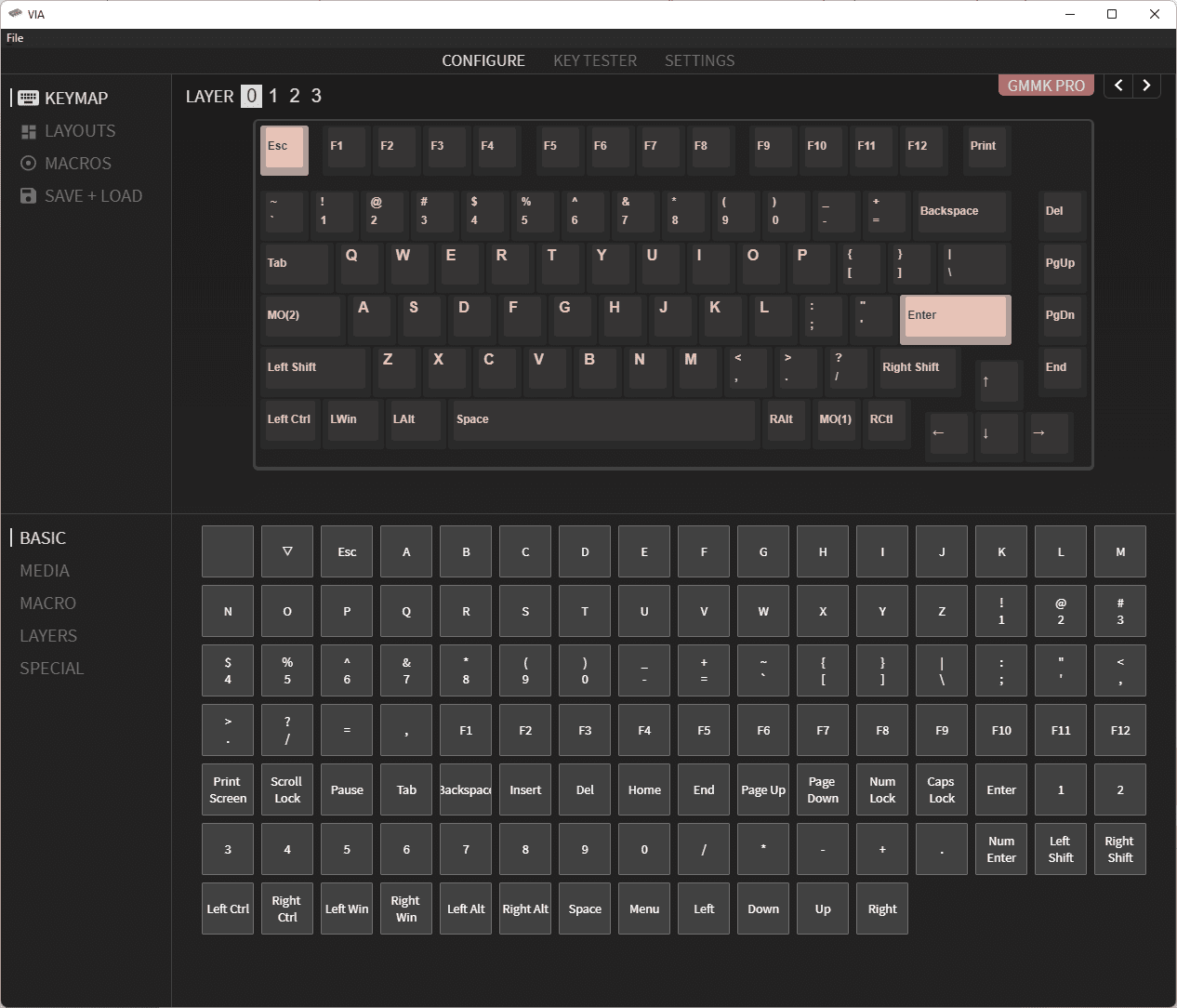The image size is (1177, 1008).
Task: Select the Esc key on the keyboard
Action: 284,151
